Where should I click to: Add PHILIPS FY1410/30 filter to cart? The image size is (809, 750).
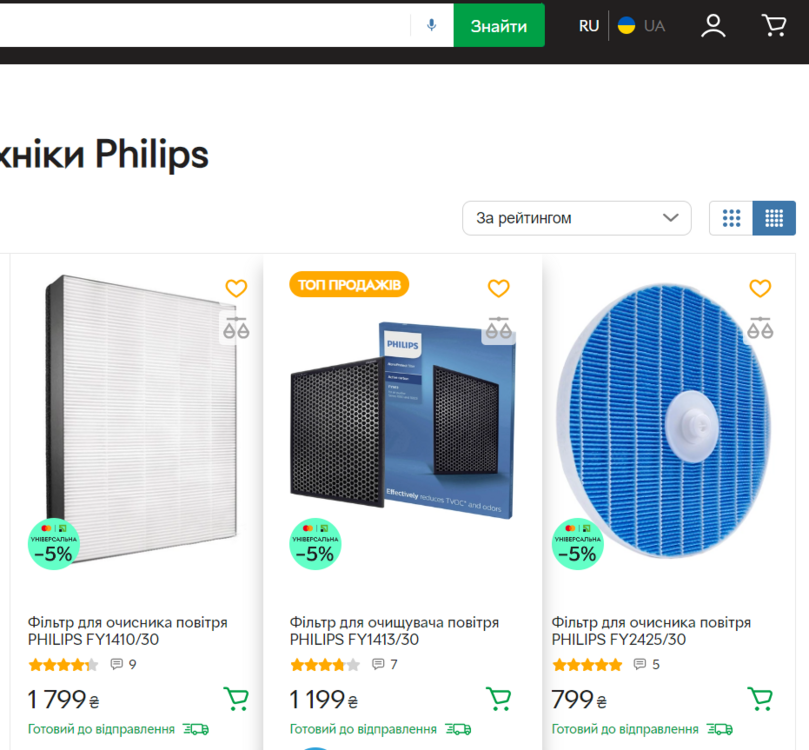236,698
